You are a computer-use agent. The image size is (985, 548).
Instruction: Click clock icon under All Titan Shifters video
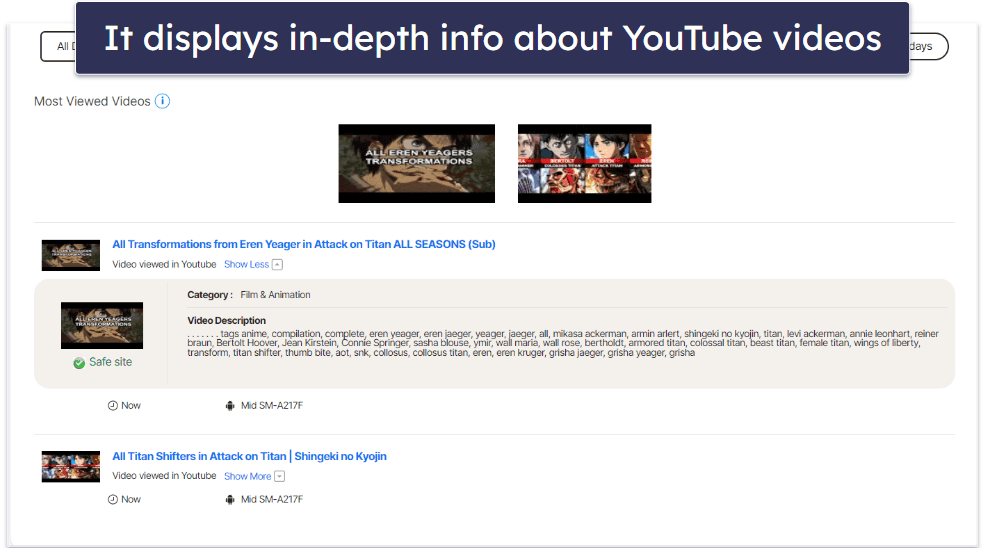tap(112, 500)
